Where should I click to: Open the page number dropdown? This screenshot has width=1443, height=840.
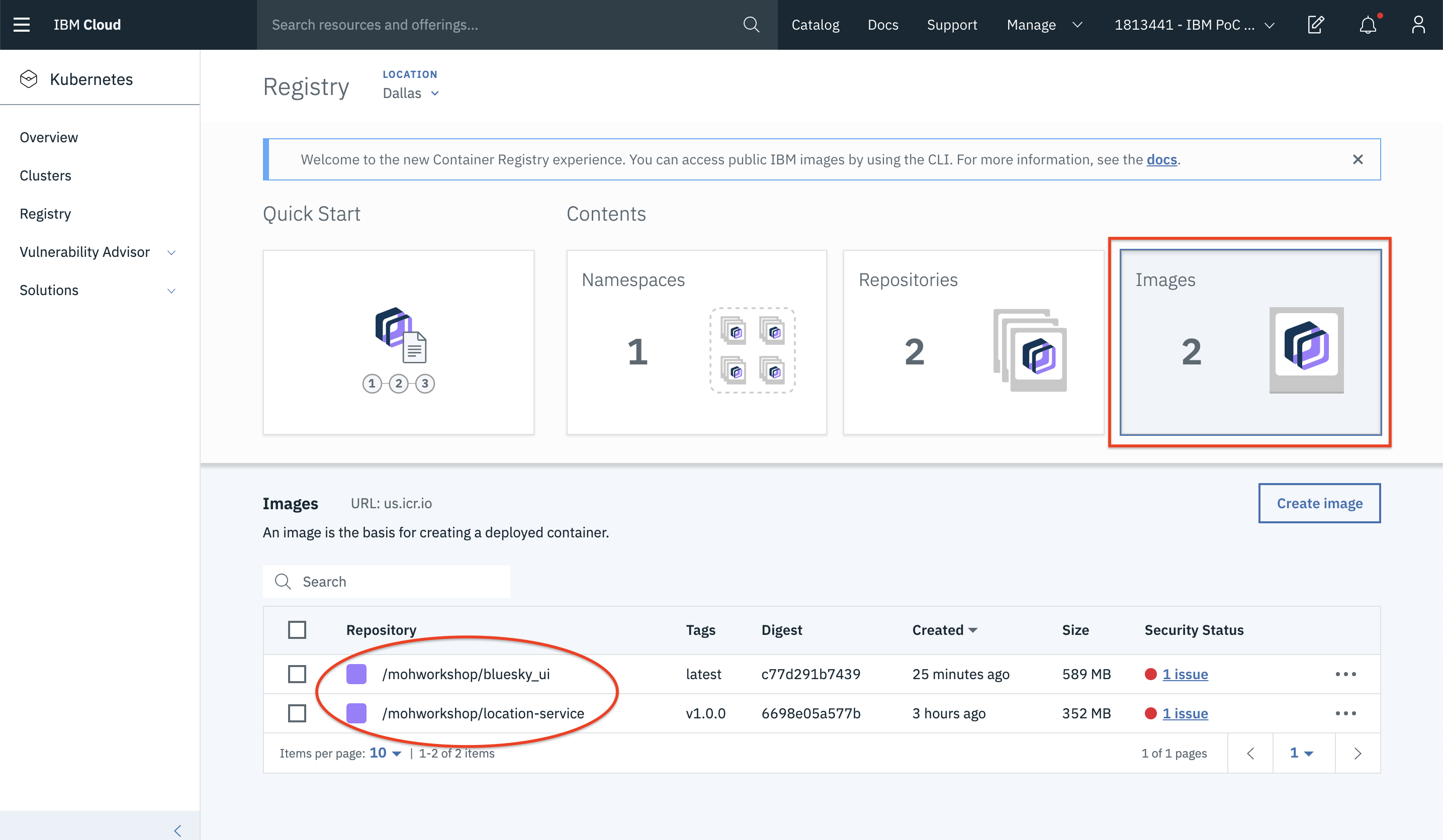pos(1302,753)
